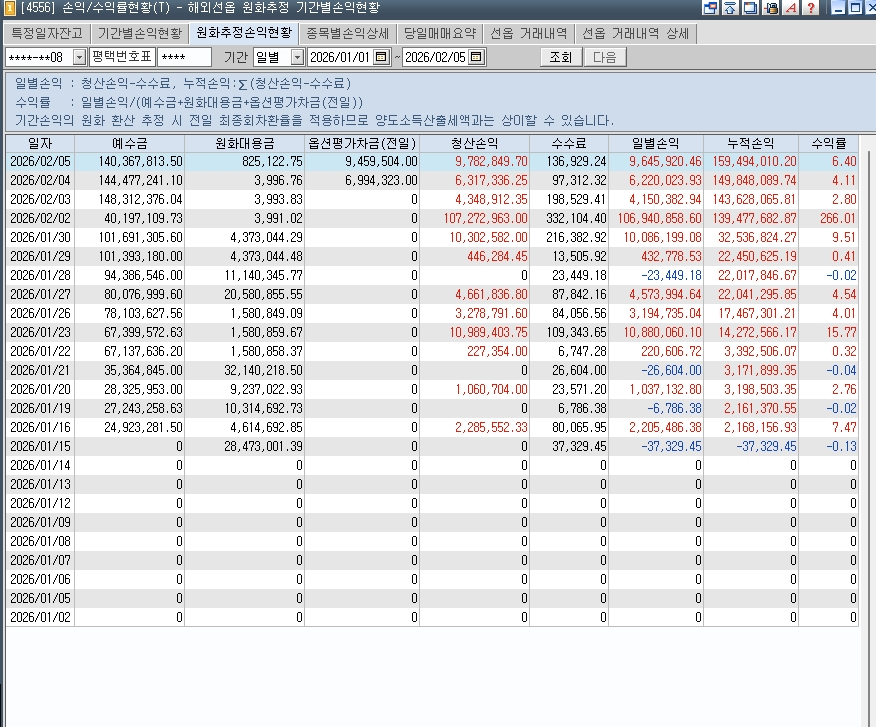Open the 당일매매요약 tab
The height and width of the screenshot is (727, 876).
[x=440, y=34]
